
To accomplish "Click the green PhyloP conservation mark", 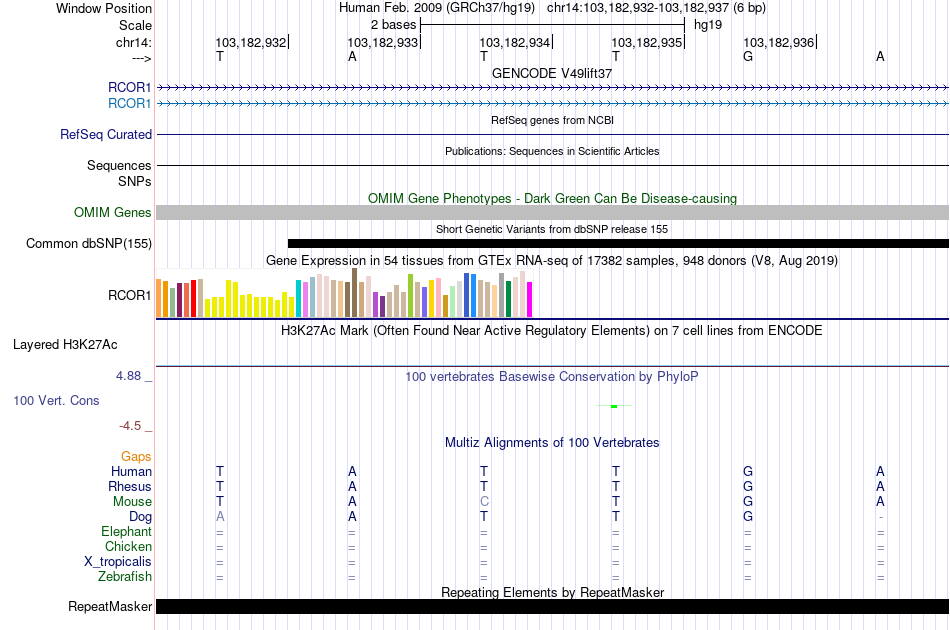I will click(614, 406).
